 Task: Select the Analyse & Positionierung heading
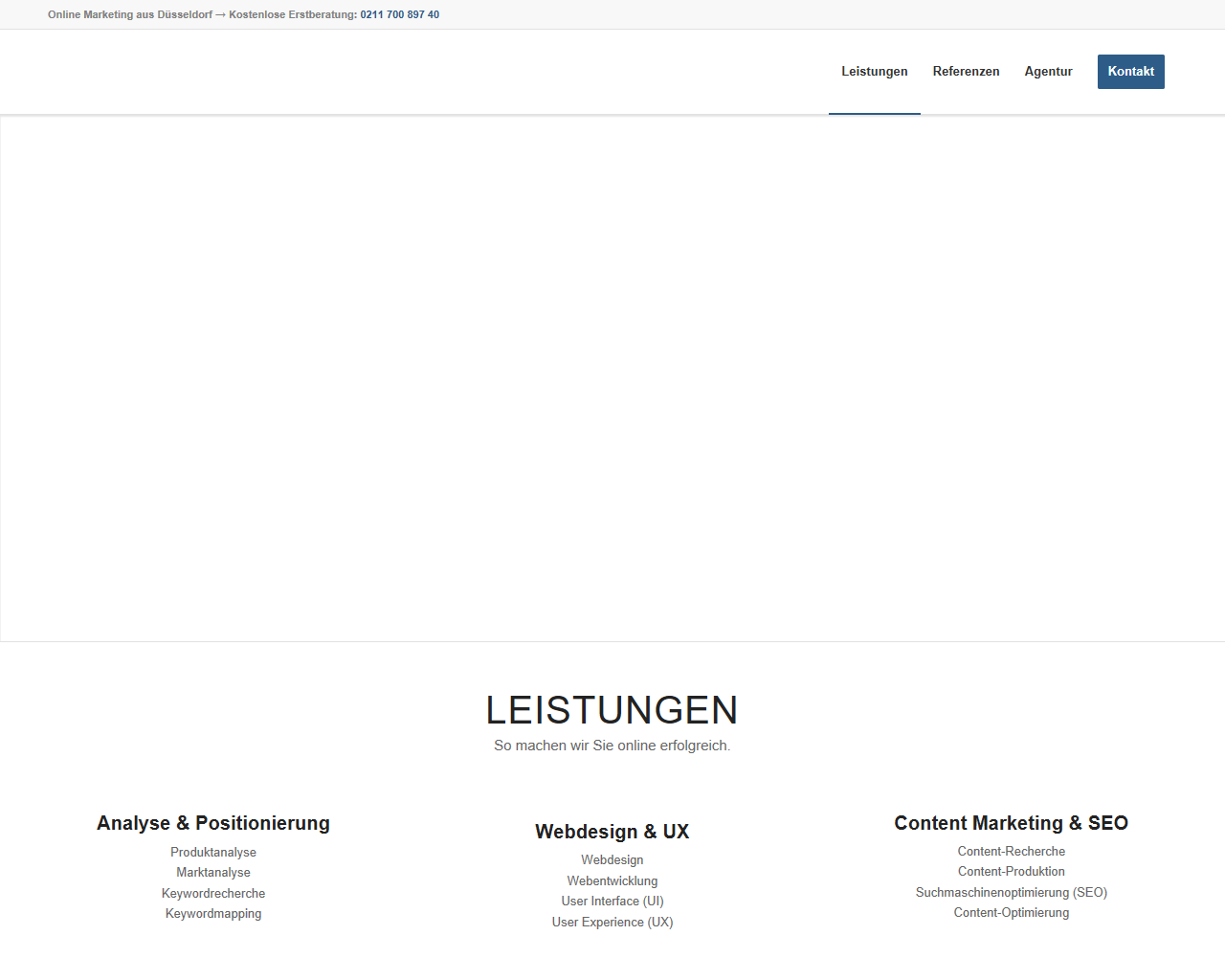pyautogui.click(x=213, y=823)
